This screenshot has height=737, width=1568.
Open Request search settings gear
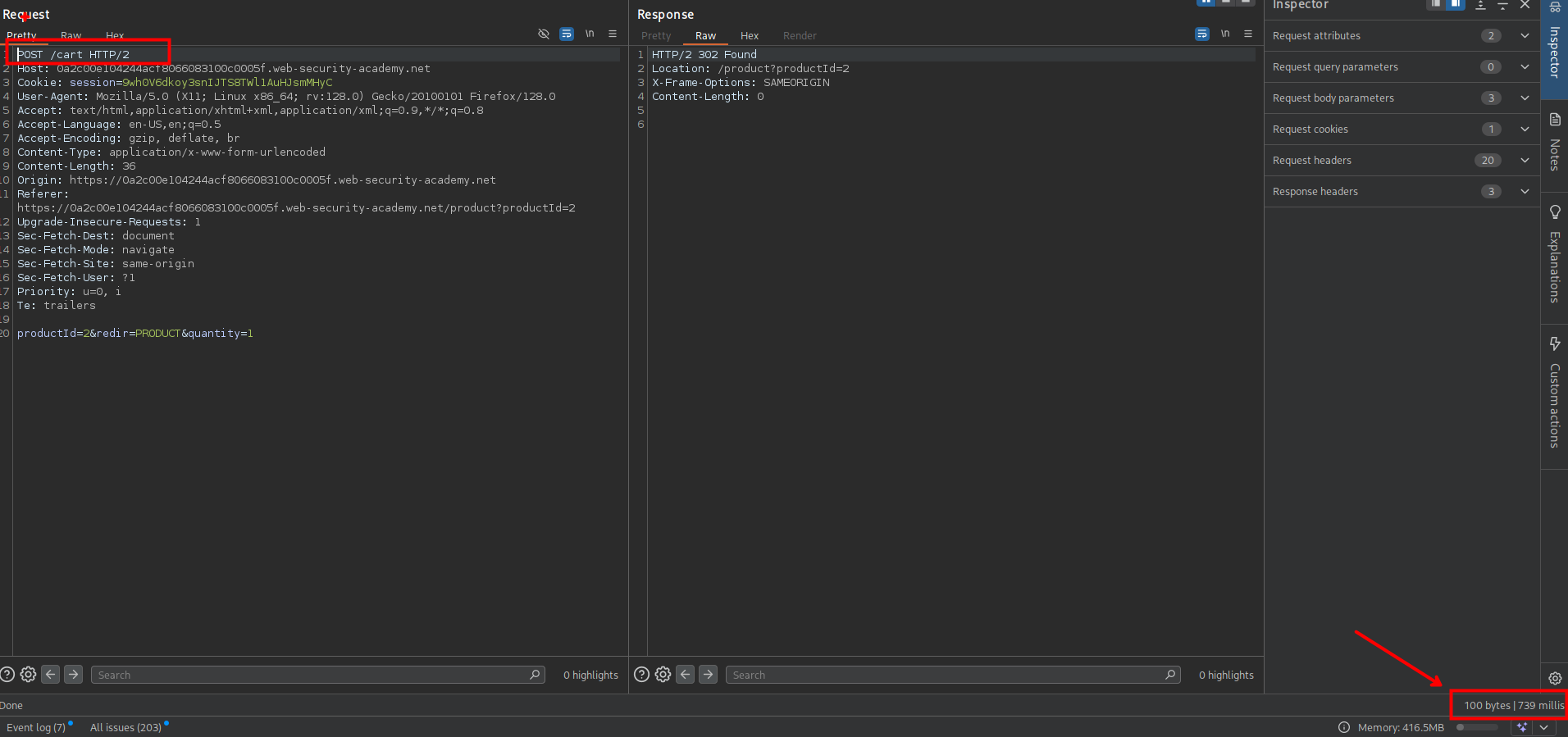click(x=28, y=674)
